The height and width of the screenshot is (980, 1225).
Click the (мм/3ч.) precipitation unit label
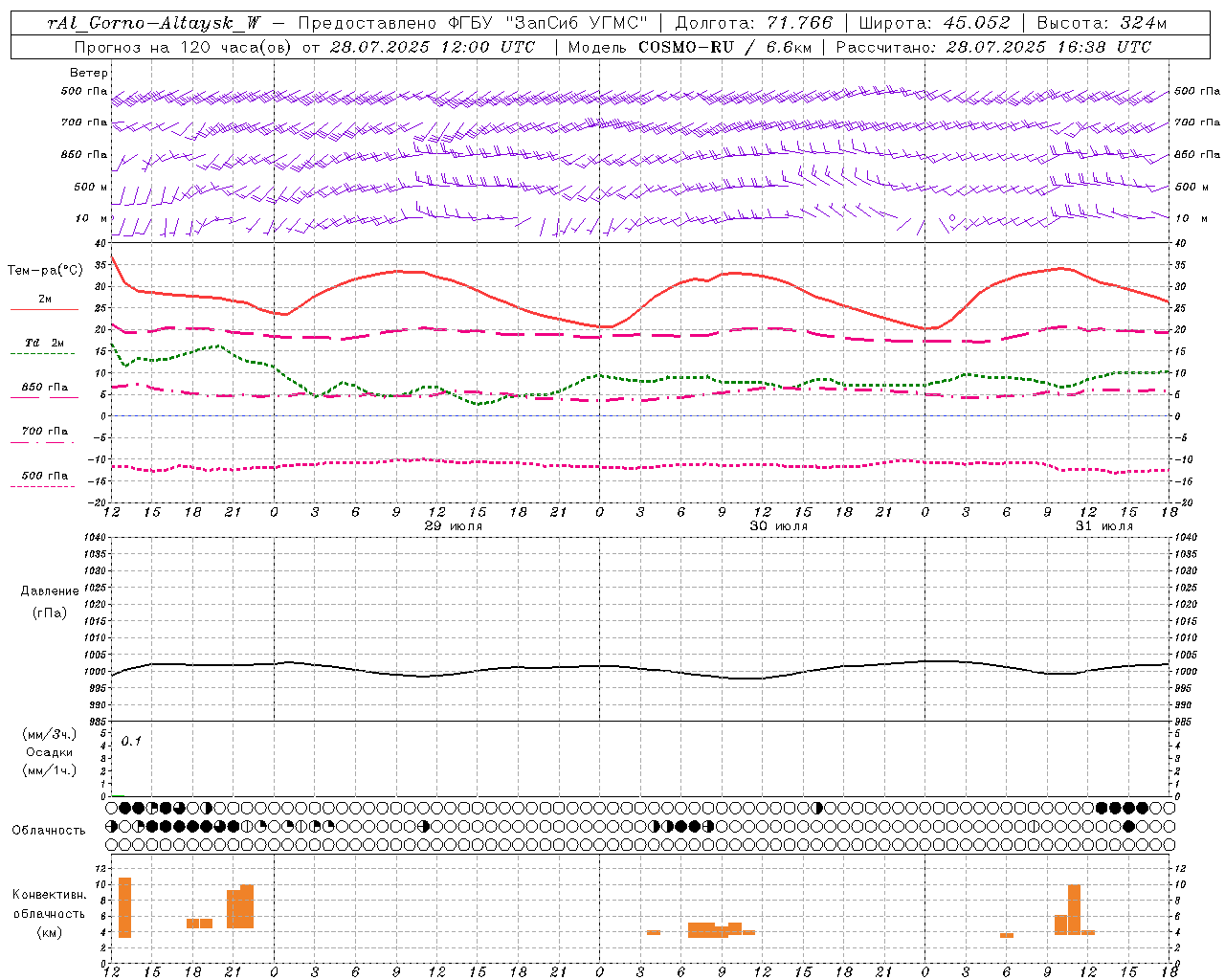(x=50, y=734)
